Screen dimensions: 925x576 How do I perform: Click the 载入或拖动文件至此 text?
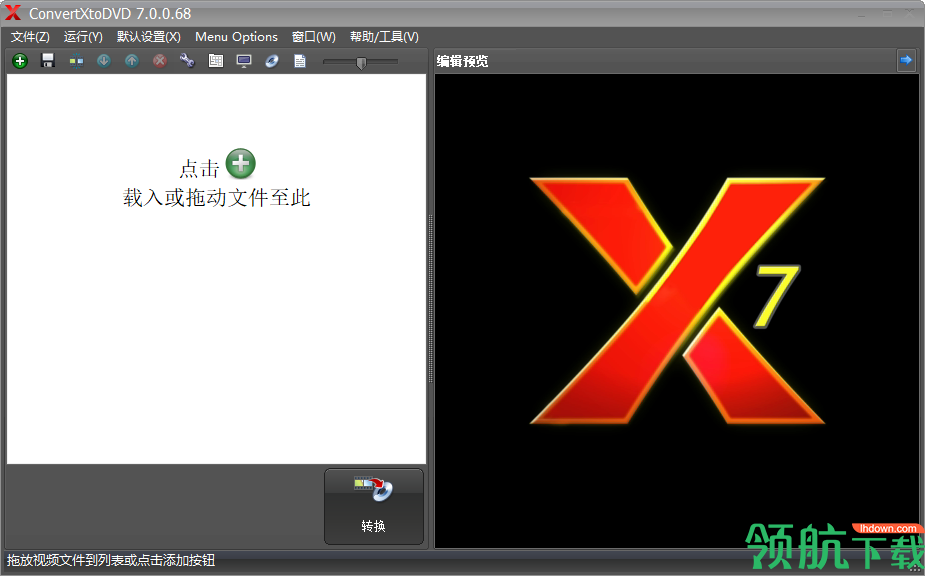point(217,197)
